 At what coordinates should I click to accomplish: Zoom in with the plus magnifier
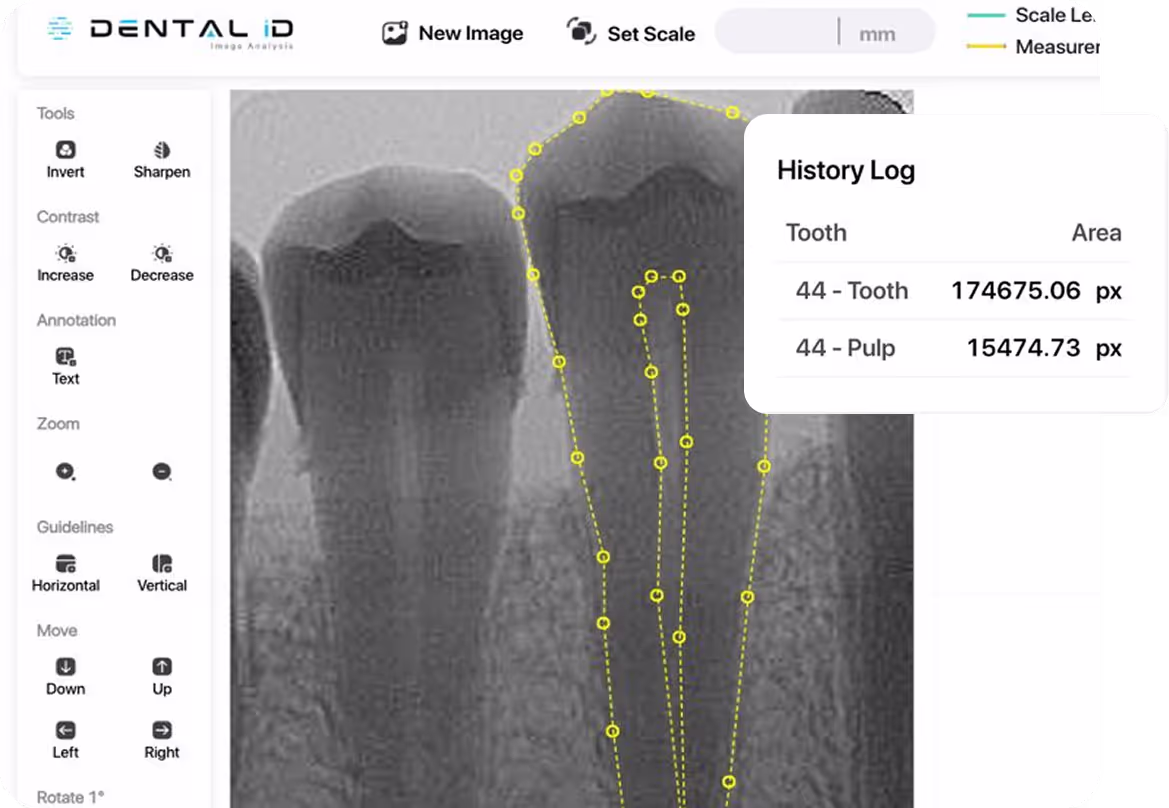point(66,471)
